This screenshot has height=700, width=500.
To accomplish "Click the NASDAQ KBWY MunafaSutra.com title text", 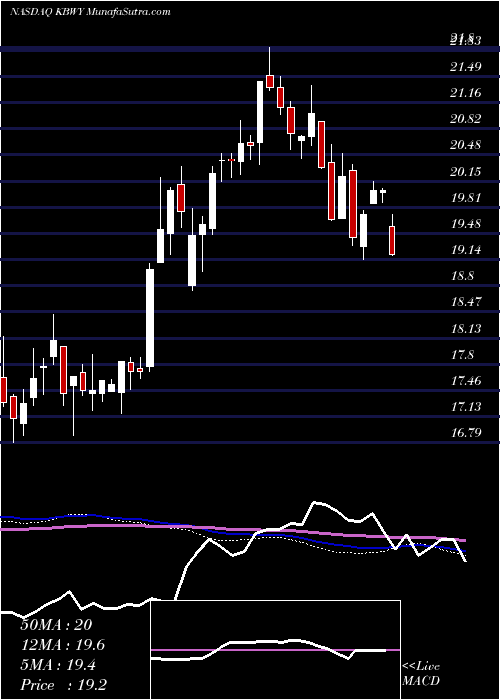I will 90,12.
